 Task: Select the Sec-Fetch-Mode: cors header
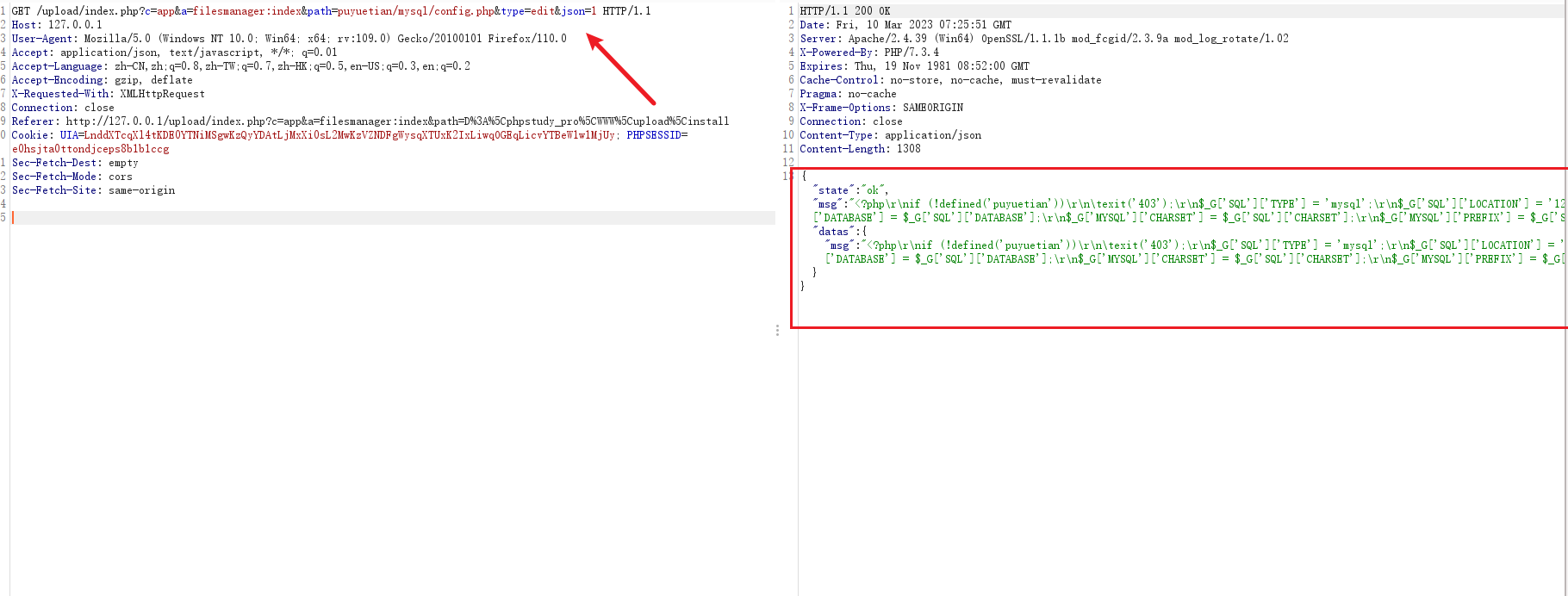click(72, 177)
